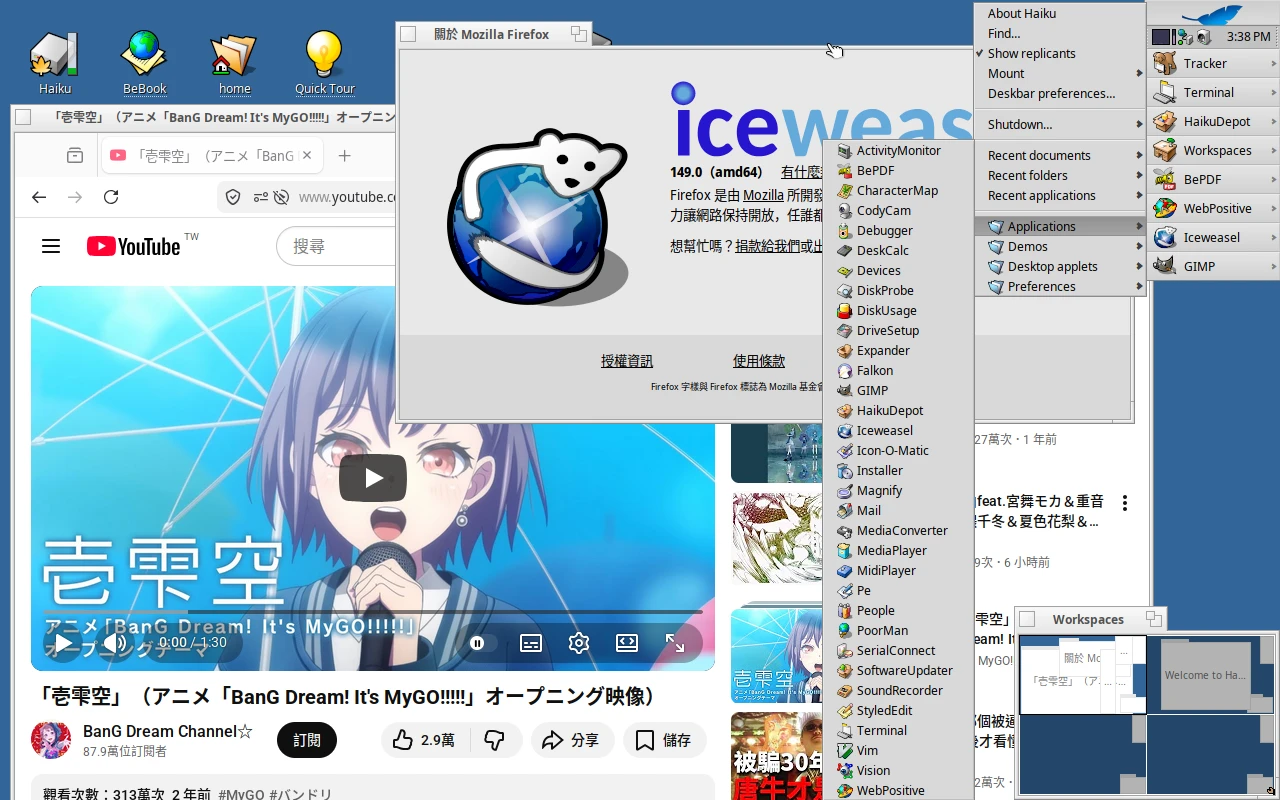Expand the Recent documents submenu
1280x800 pixels.
(1037, 155)
